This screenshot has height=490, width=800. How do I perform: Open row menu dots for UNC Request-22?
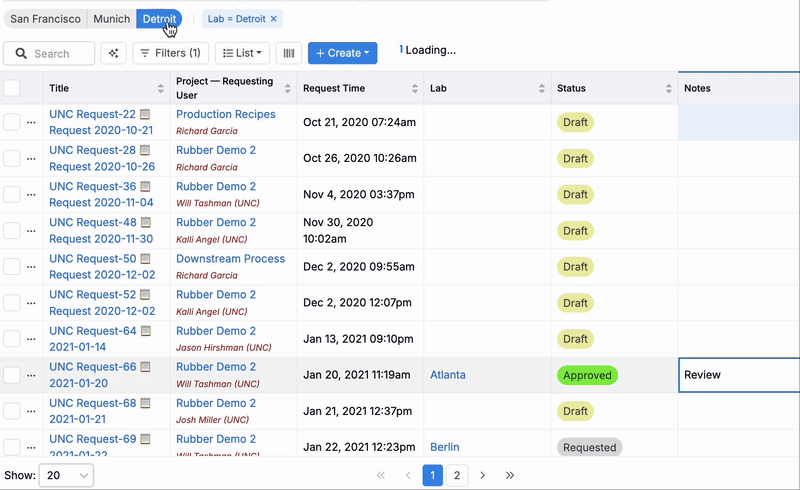31,123
